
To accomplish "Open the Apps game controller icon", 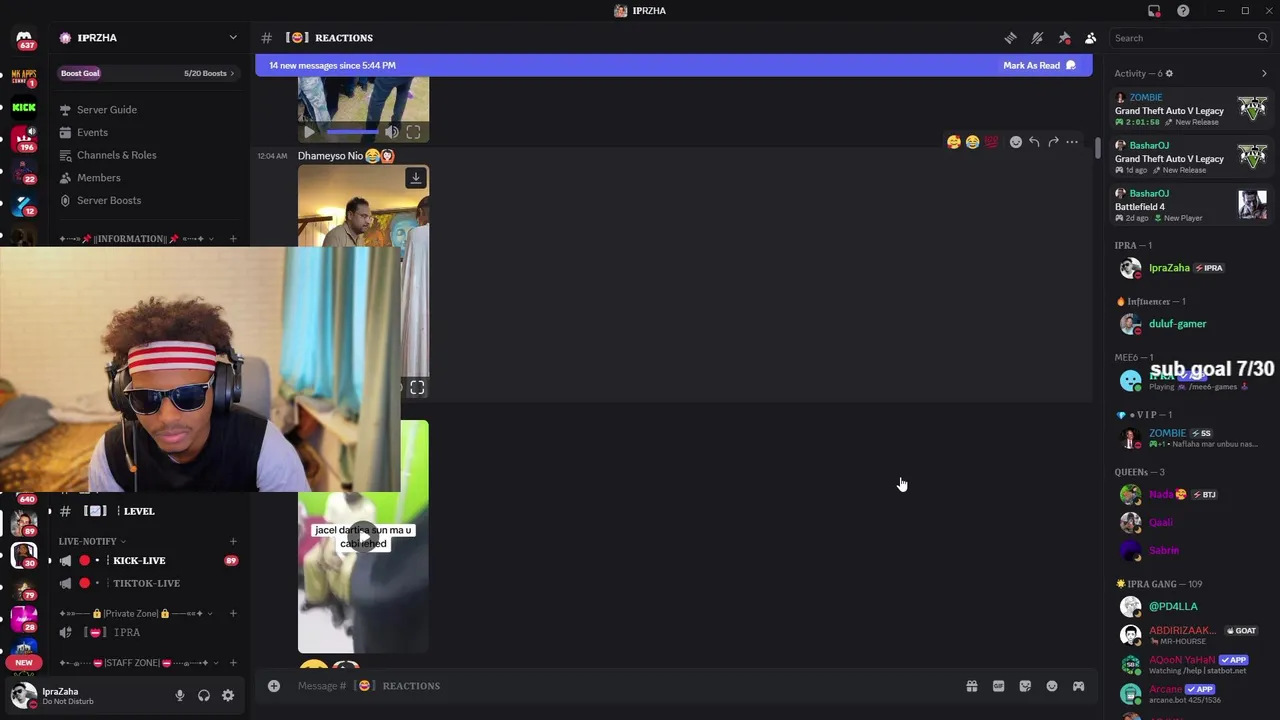I will [x=1078, y=686].
